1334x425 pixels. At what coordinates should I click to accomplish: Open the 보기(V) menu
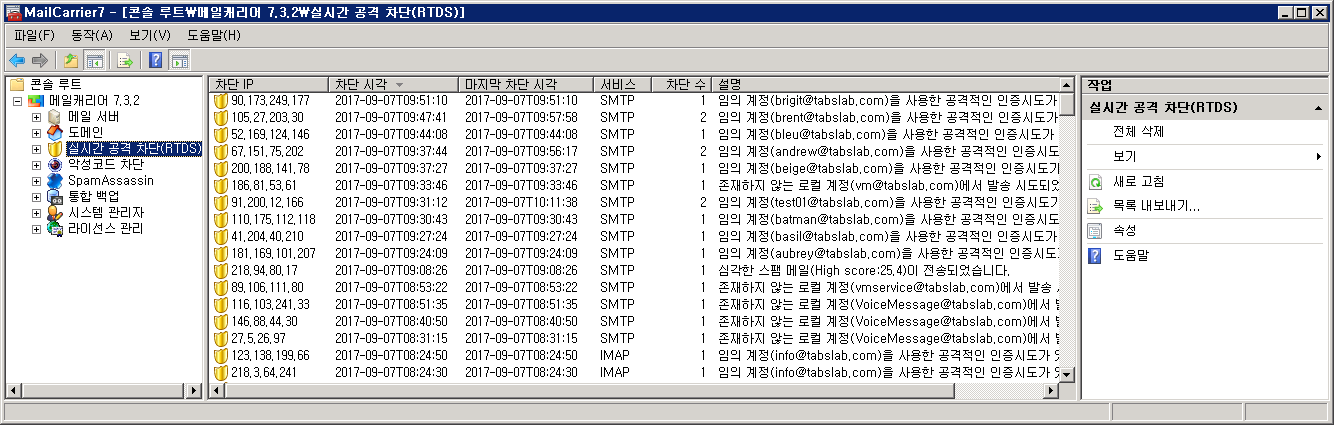150,35
